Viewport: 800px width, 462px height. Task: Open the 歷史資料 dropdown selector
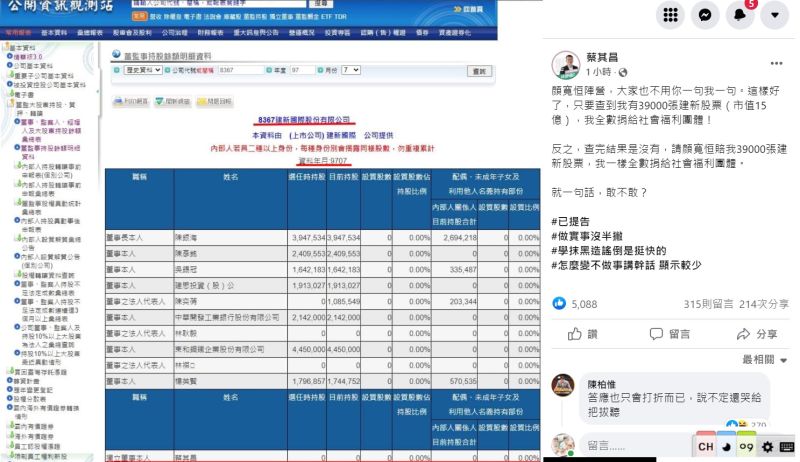coord(143,70)
